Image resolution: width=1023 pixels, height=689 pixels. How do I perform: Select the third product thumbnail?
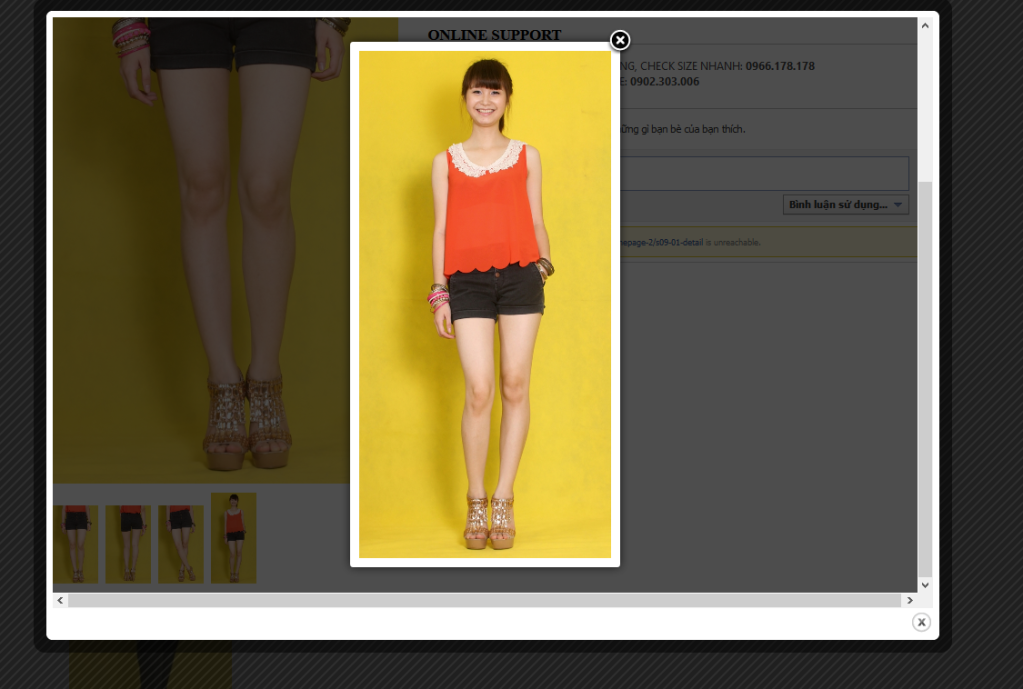point(181,544)
